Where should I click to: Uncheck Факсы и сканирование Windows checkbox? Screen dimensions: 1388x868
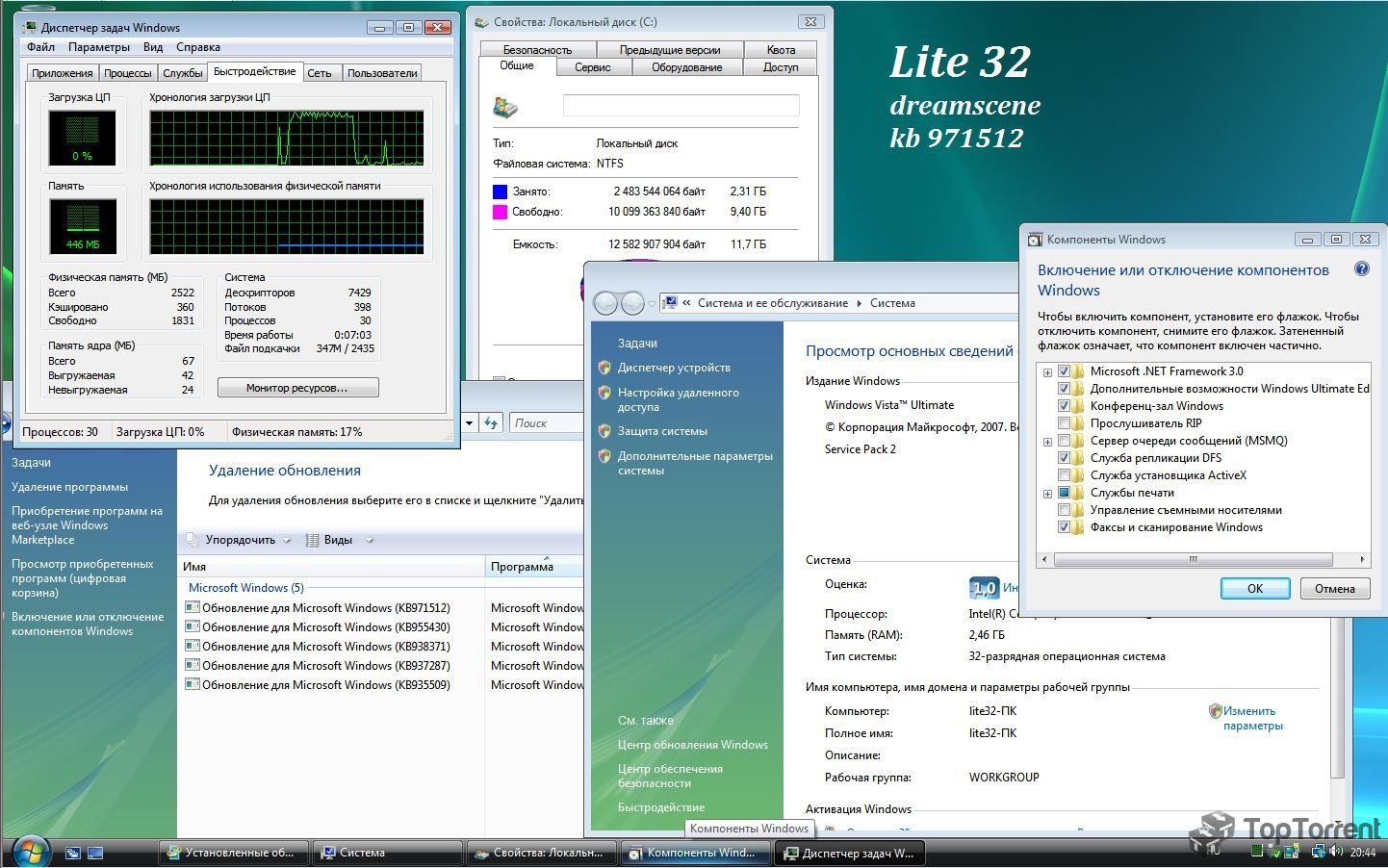click(1064, 527)
